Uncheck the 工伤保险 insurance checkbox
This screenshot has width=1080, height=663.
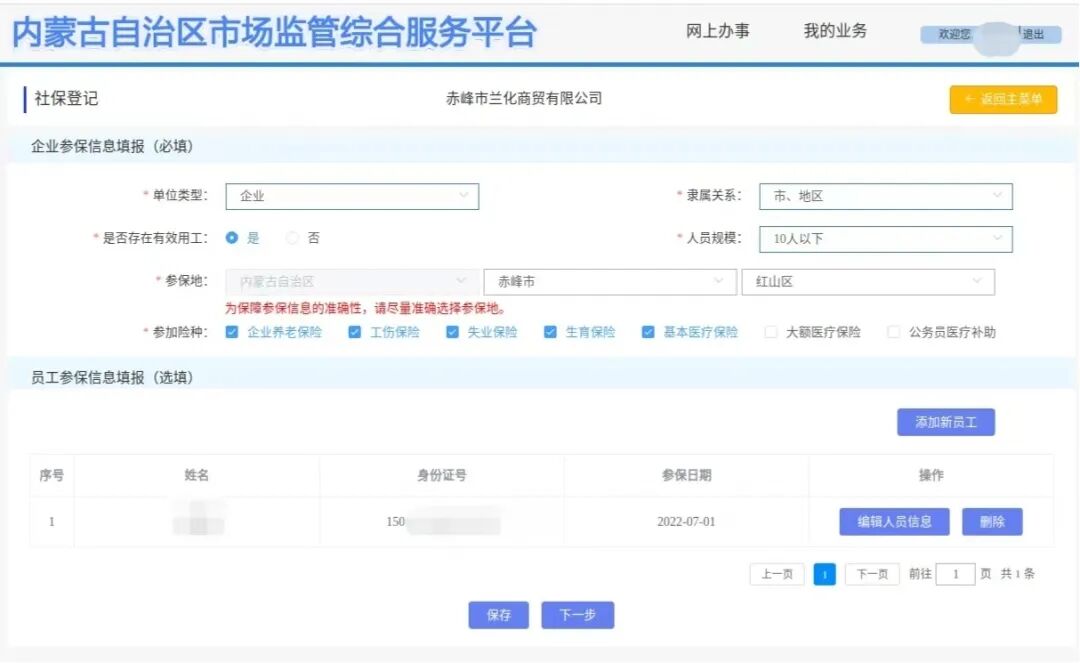pos(353,331)
